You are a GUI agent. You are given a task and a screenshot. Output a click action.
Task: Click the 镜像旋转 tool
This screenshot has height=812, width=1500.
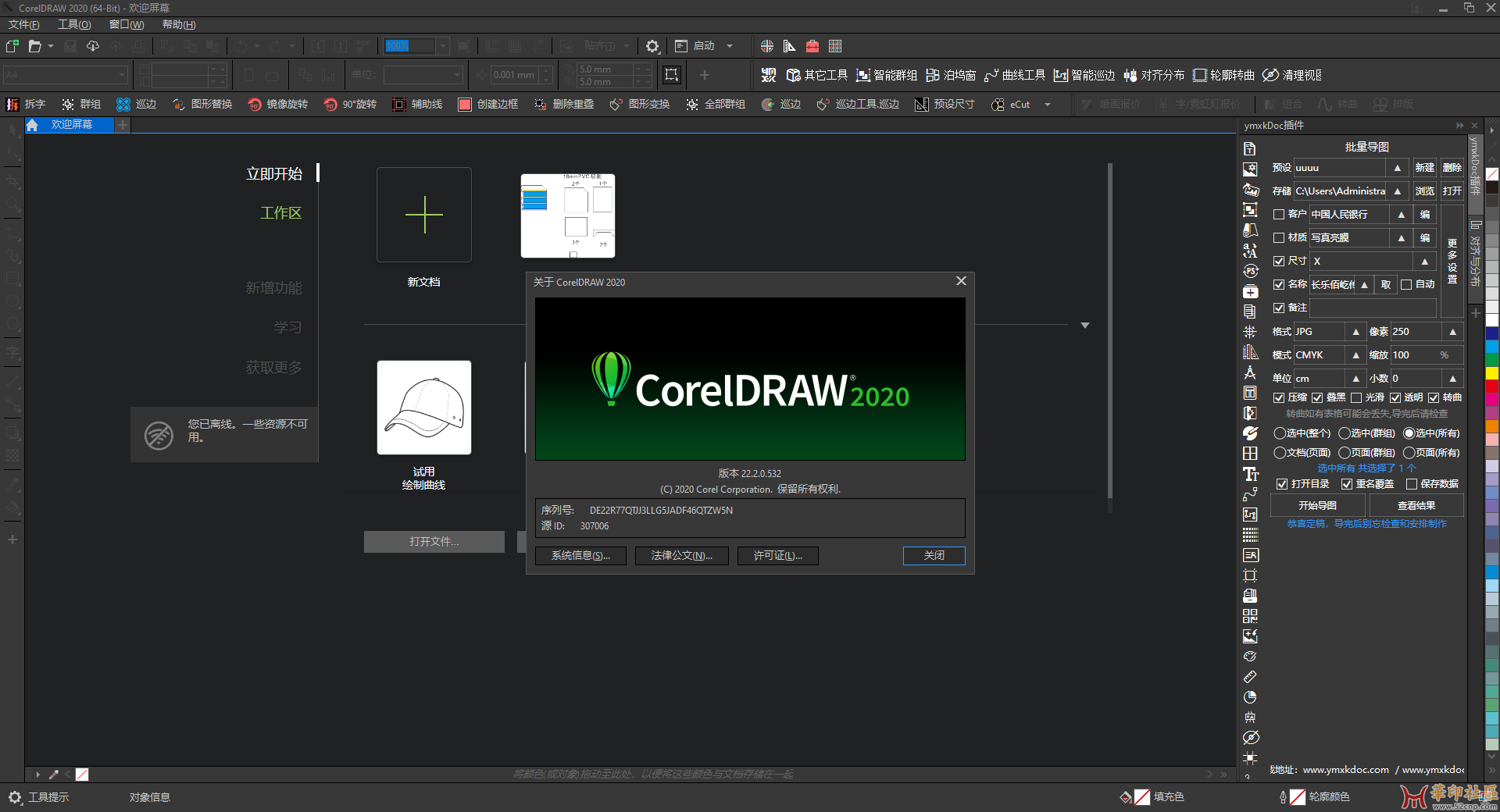[278, 104]
